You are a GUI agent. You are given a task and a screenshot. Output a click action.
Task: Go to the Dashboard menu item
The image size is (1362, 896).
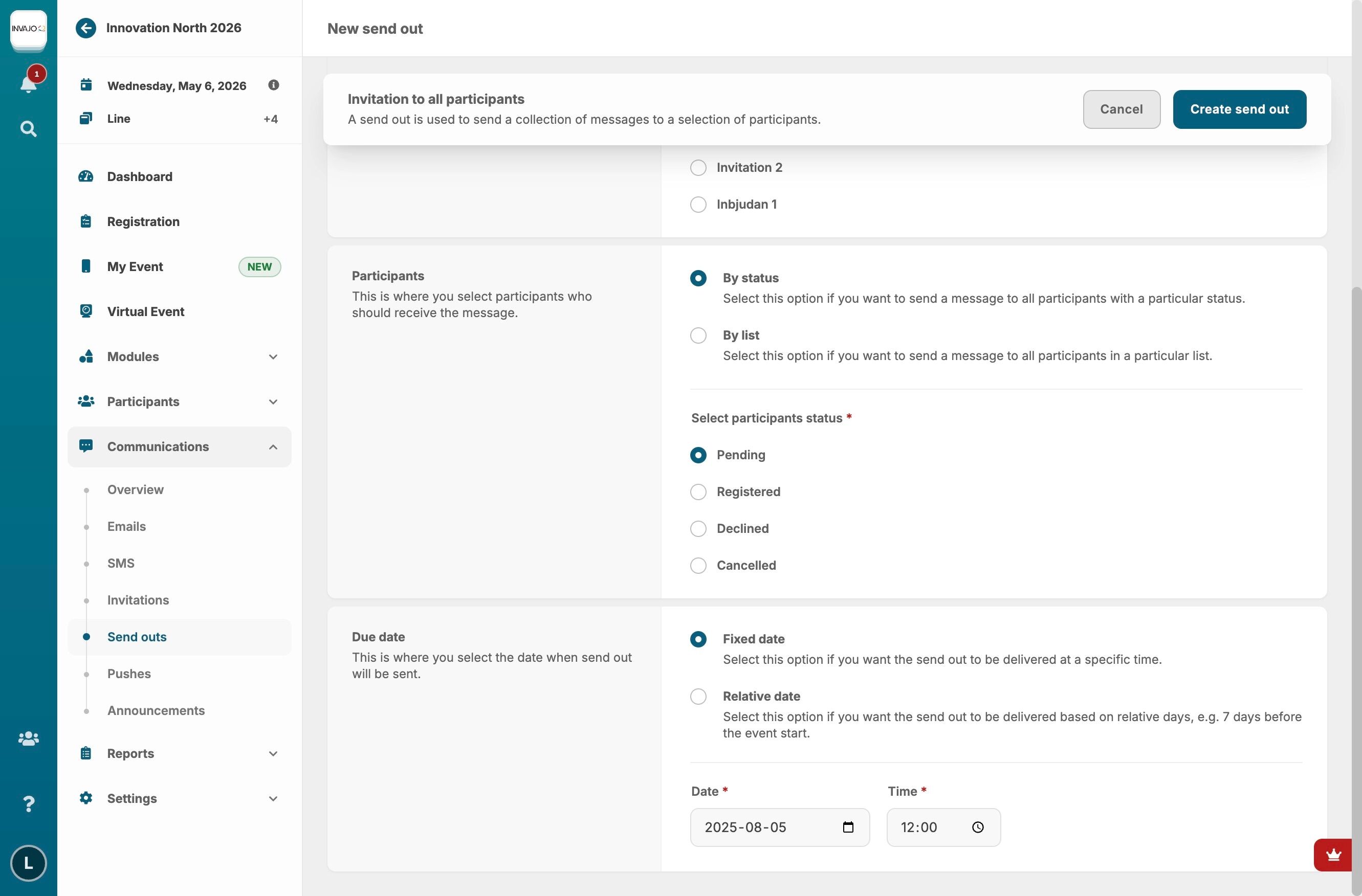point(140,176)
